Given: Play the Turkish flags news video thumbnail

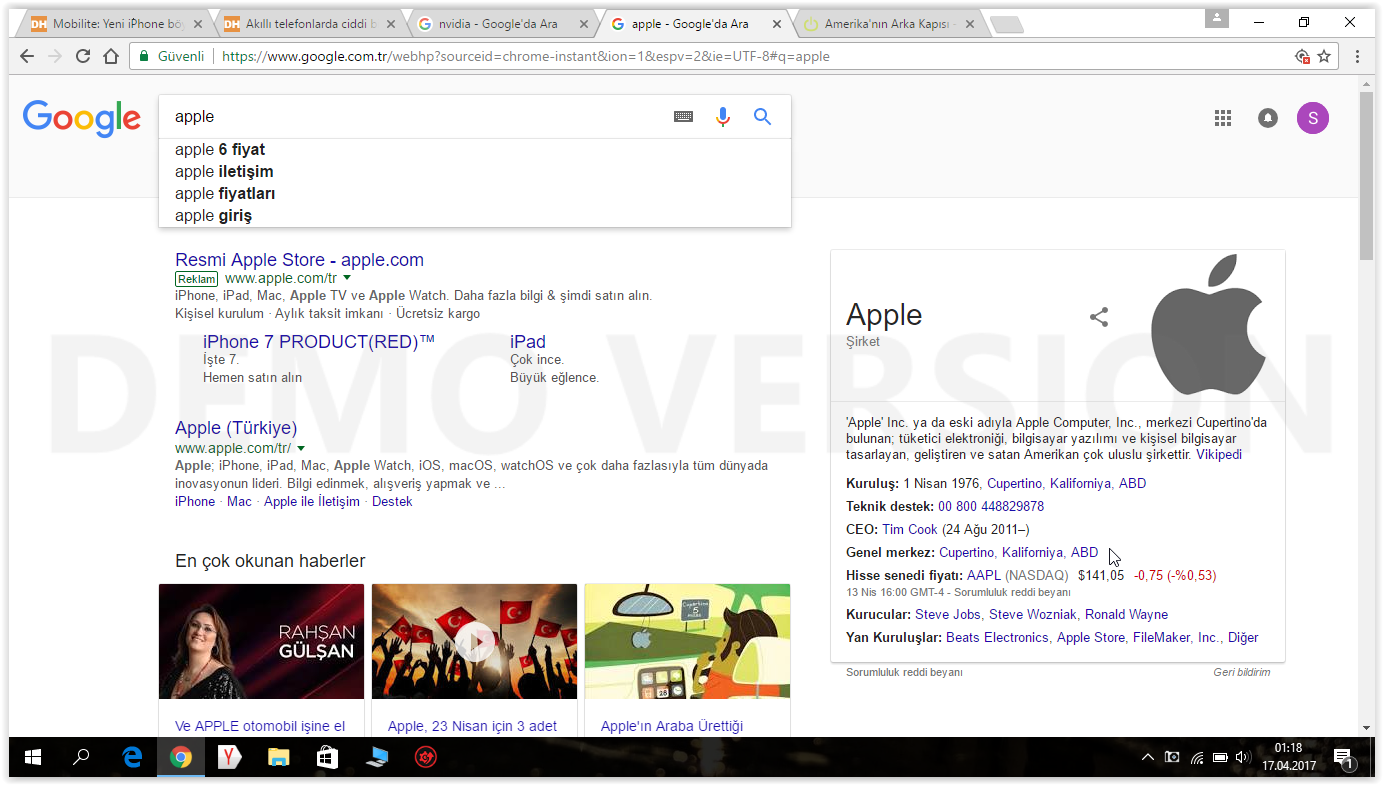Looking at the screenshot, I should 474,641.
